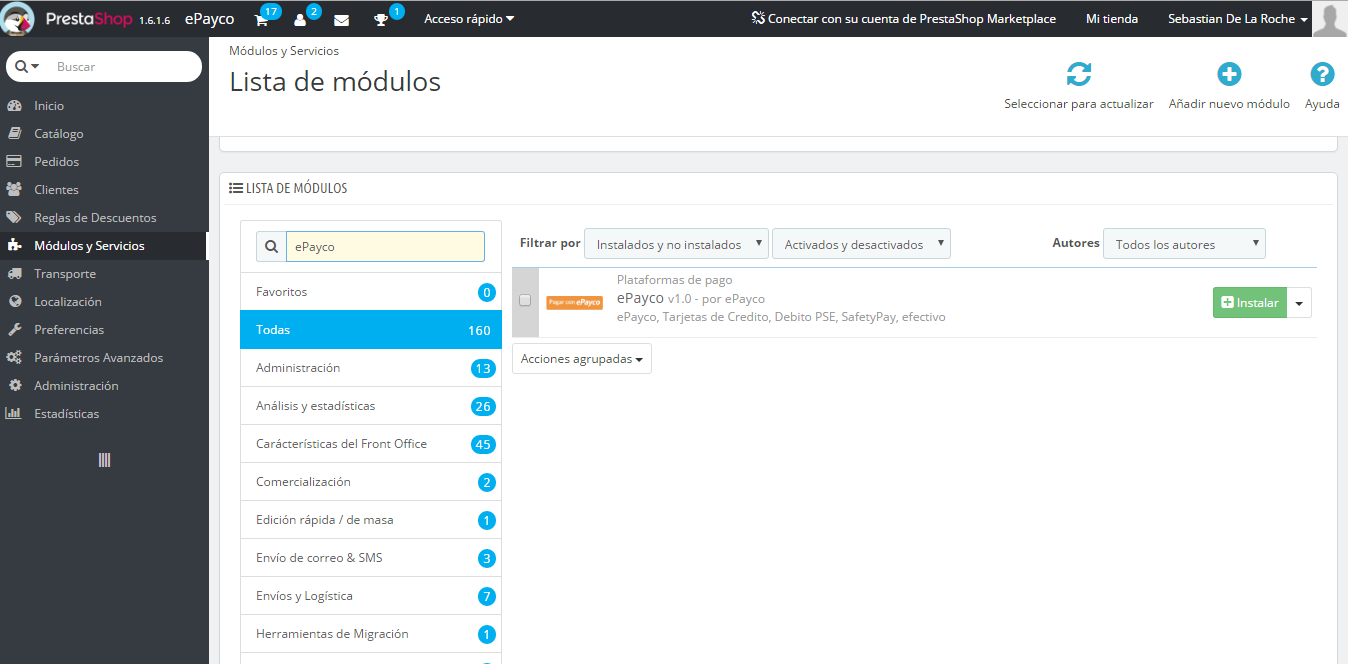
Task: Collapse the sidebar menu with bars icon
Action: (104, 460)
